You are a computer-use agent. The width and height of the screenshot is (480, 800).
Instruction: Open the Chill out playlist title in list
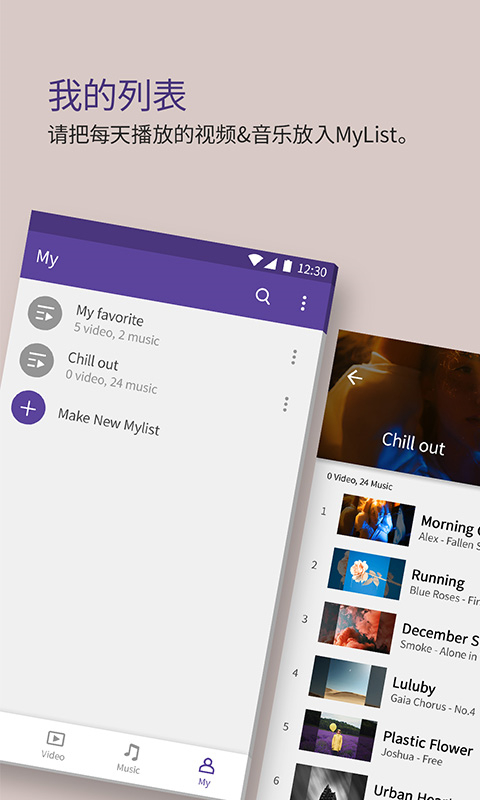93,361
